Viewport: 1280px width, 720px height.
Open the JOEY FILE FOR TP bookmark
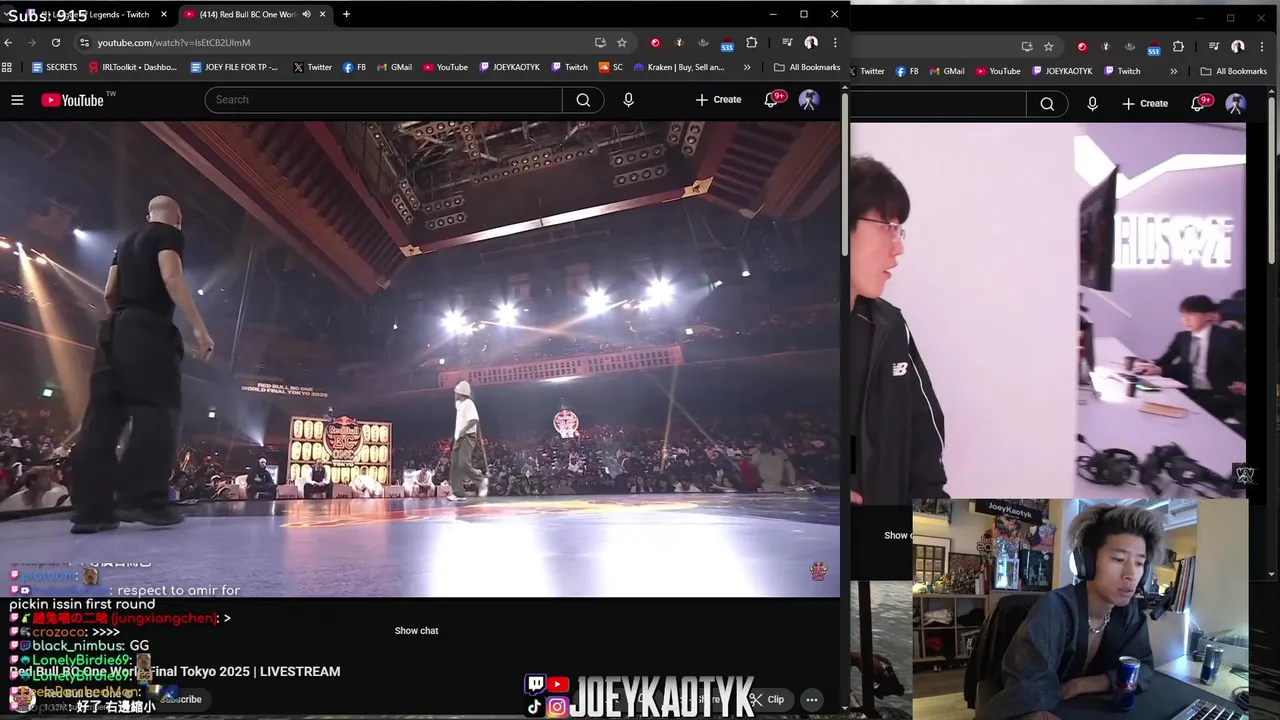click(233, 68)
